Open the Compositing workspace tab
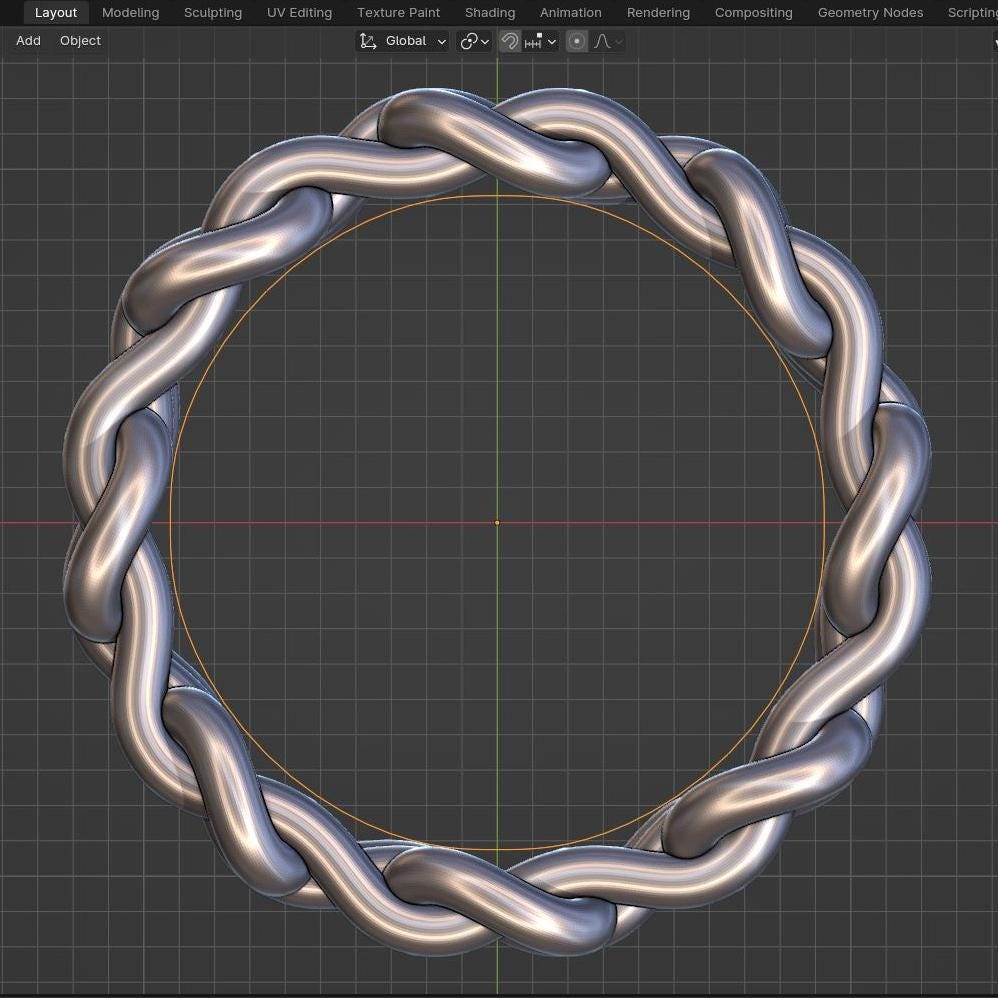This screenshot has height=998, width=998. (754, 13)
